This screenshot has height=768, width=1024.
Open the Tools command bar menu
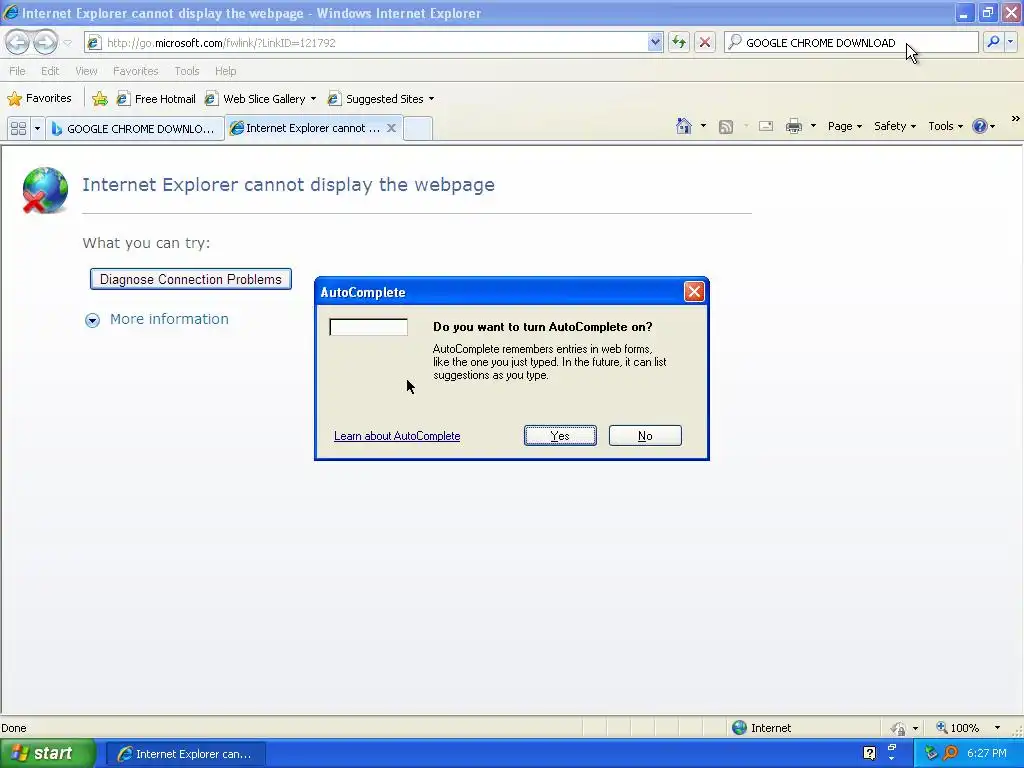(945, 126)
